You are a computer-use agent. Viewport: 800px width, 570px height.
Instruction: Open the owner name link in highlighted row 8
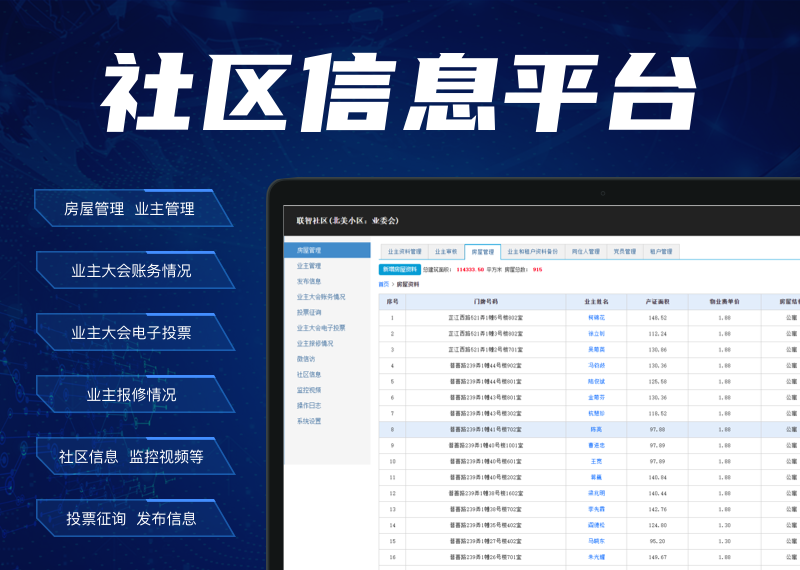pyautogui.click(x=596, y=430)
